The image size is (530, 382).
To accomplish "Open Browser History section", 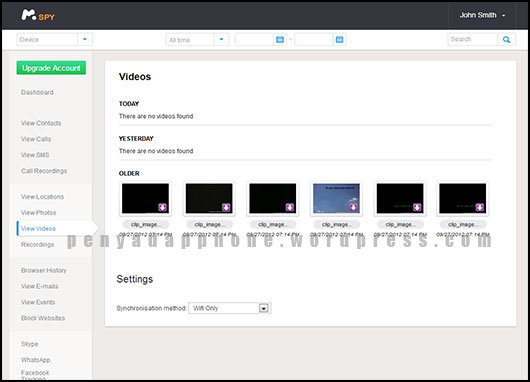I will pos(44,270).
